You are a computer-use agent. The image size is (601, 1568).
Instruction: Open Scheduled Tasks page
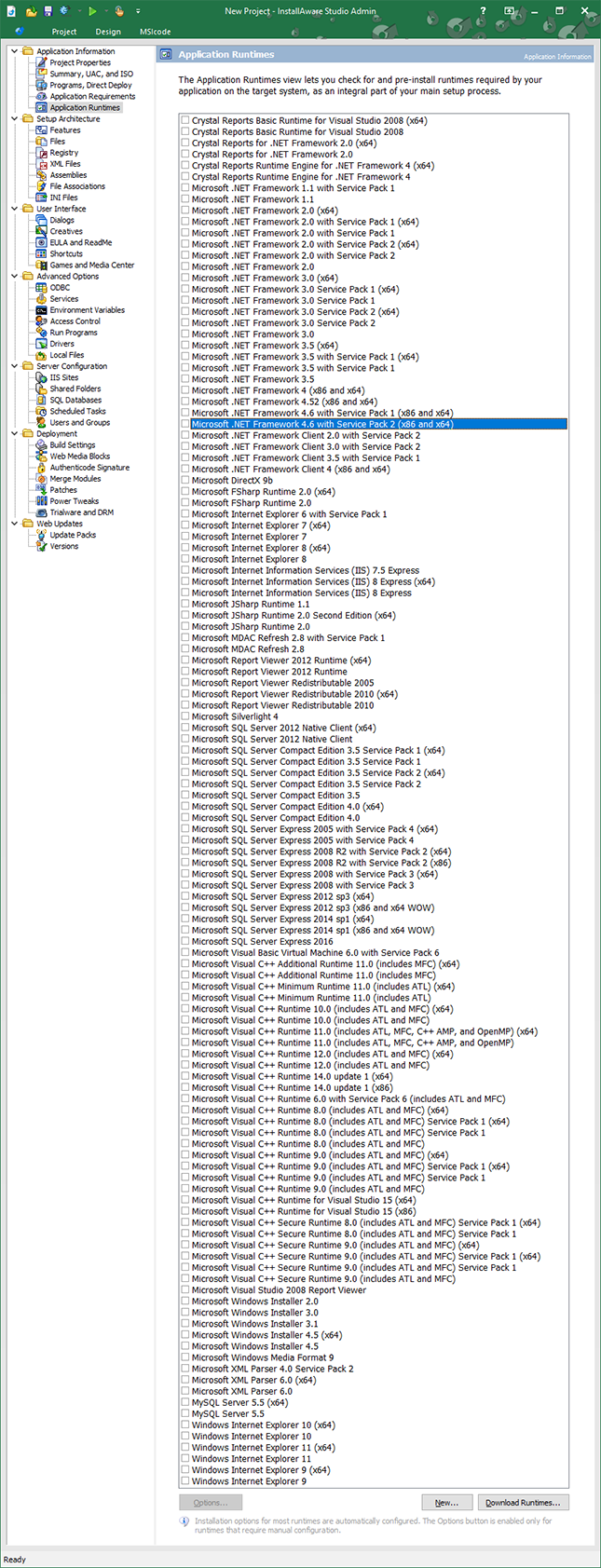(78, 411)
